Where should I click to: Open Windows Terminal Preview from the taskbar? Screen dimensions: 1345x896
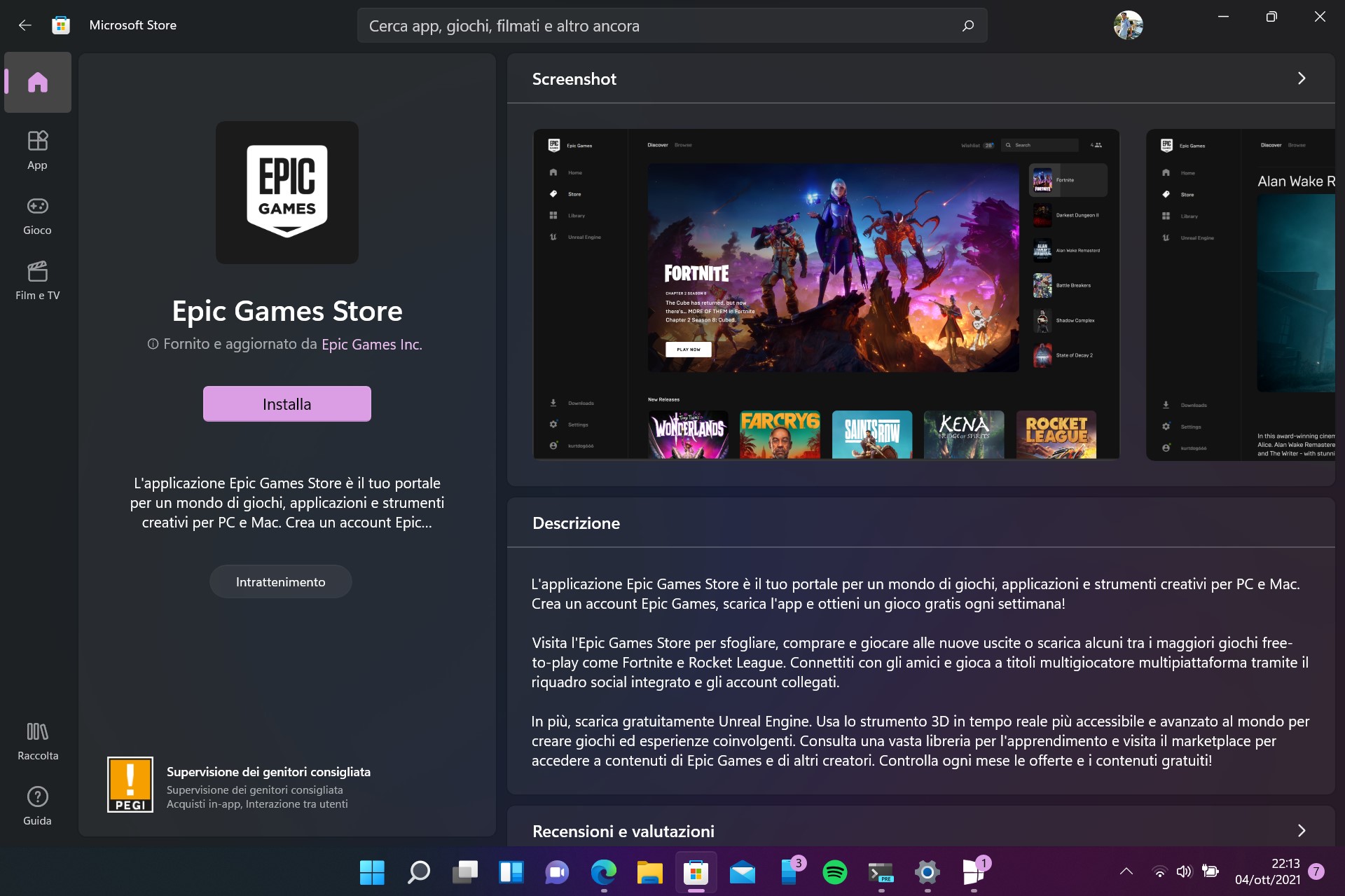click(x=881, y=872)
